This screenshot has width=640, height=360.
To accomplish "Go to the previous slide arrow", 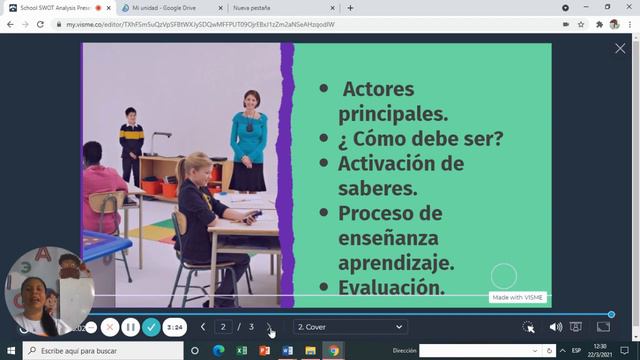I will pos(203,327).
